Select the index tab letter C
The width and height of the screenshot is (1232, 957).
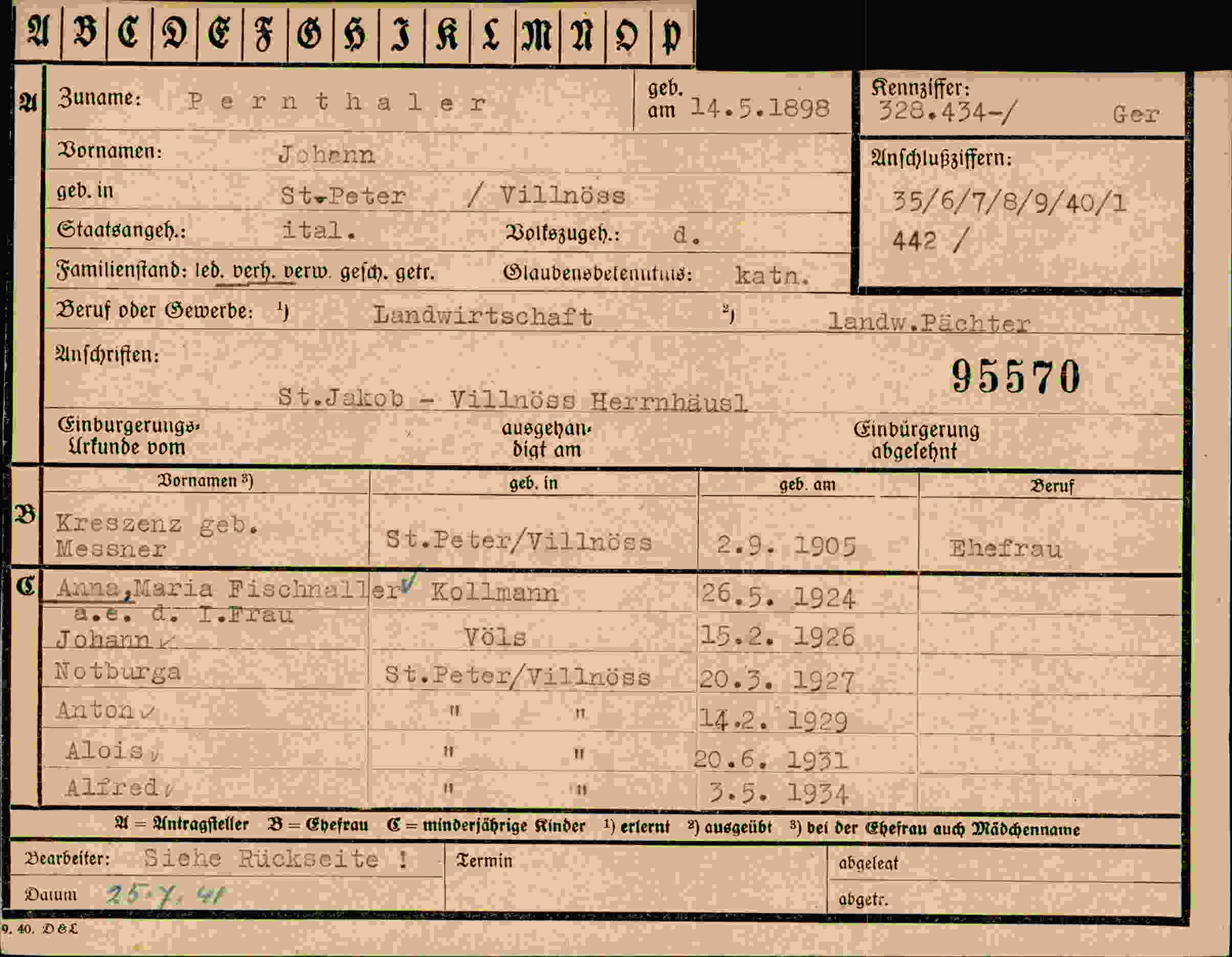click(x=128, y=32)
